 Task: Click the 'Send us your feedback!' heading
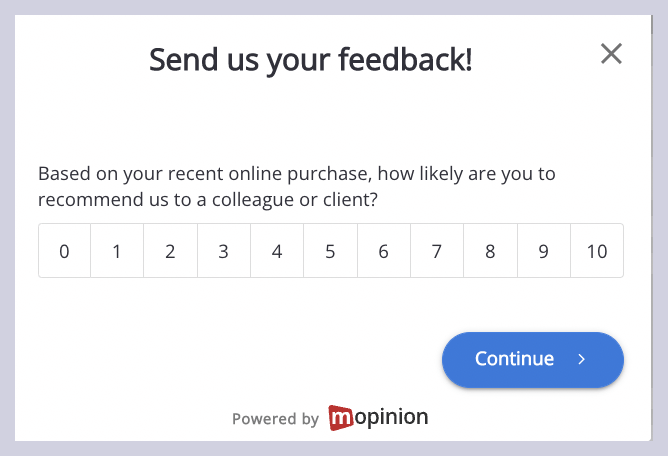tap(310, 60)
